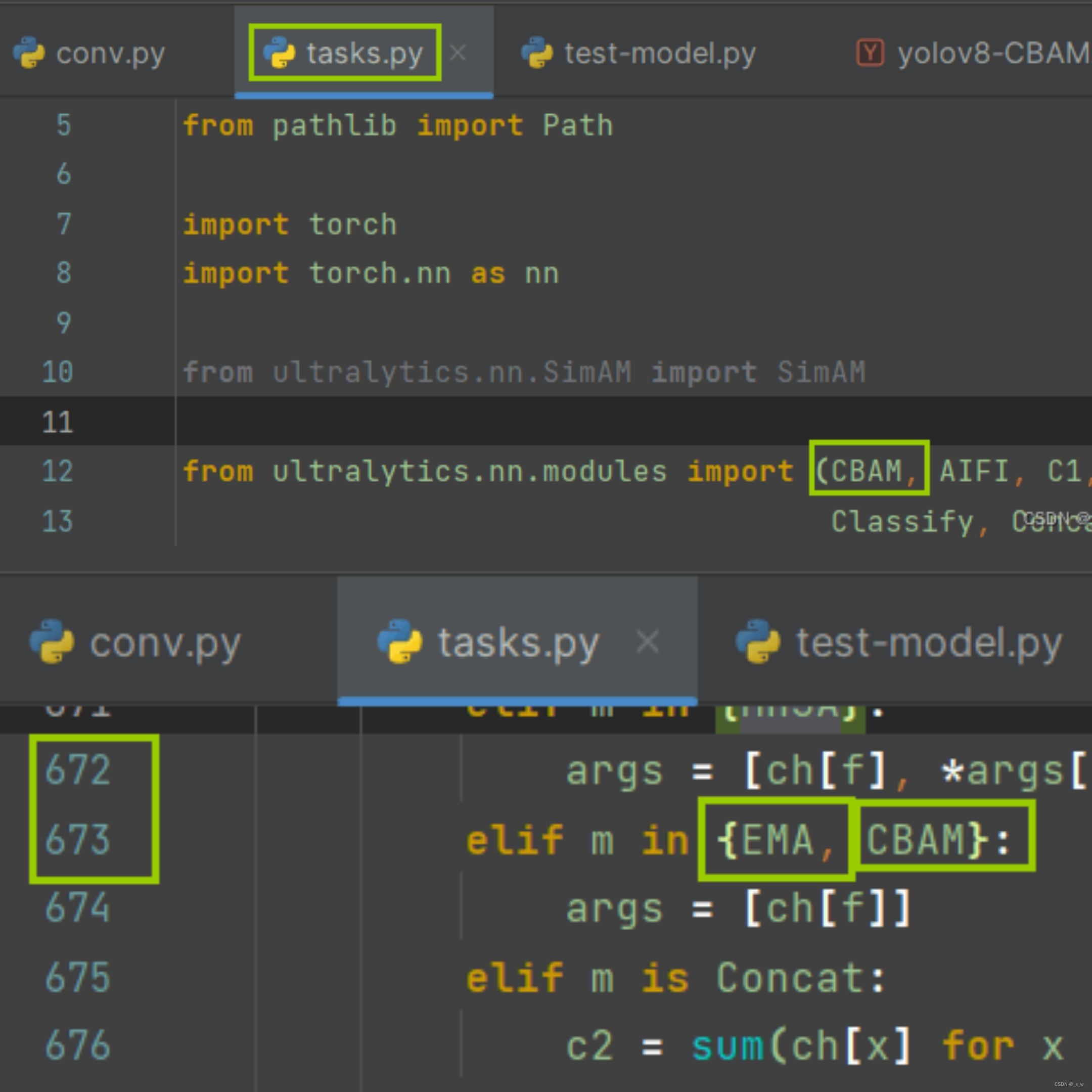Click Python icon on lower tasks.py tab
Screen dimensions: 1092x1092
[399, 641]
